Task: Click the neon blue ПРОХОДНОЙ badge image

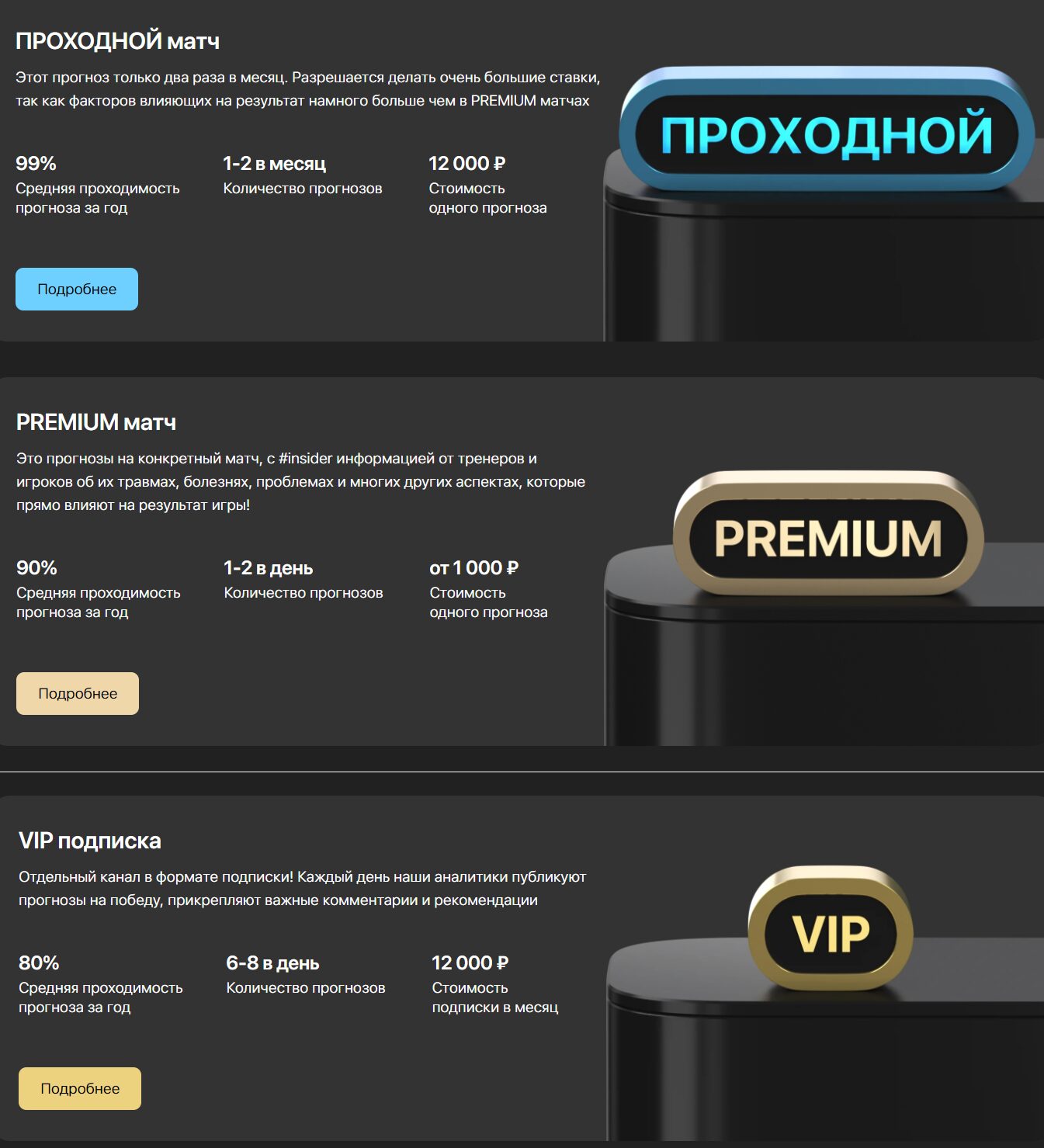Action: tap(826, 134)
